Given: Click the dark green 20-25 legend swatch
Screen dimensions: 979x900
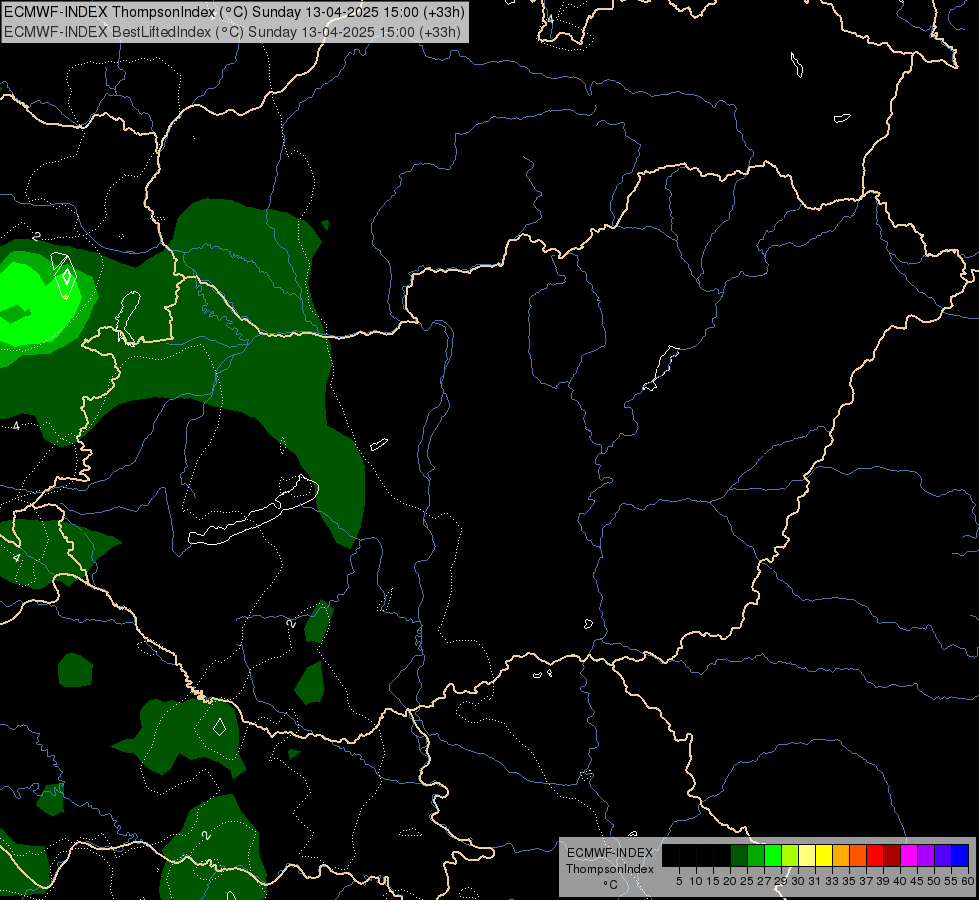Looking at the screenshot, I should pos(739,855).
